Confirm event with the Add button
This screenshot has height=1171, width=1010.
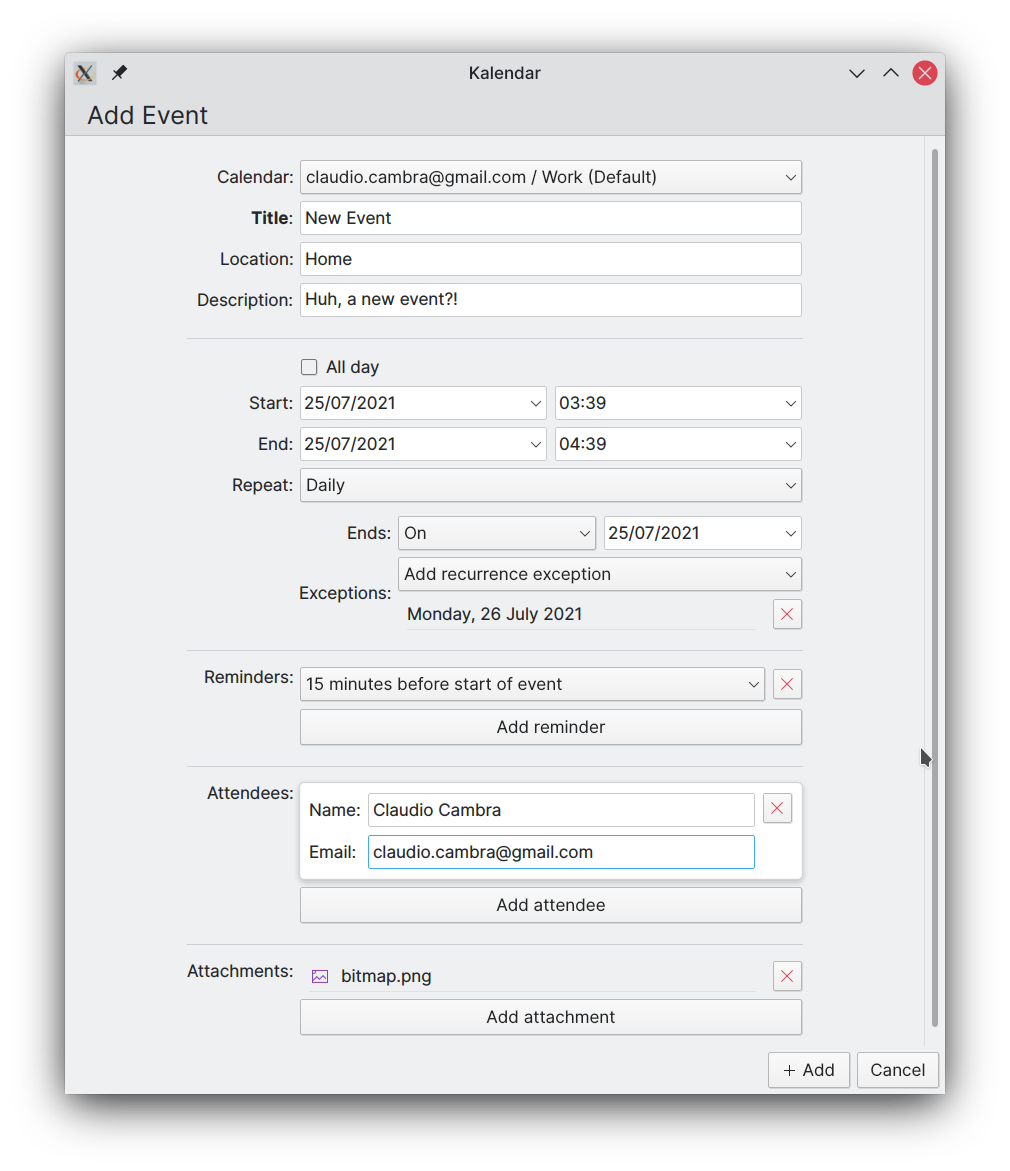(808, 1070)
